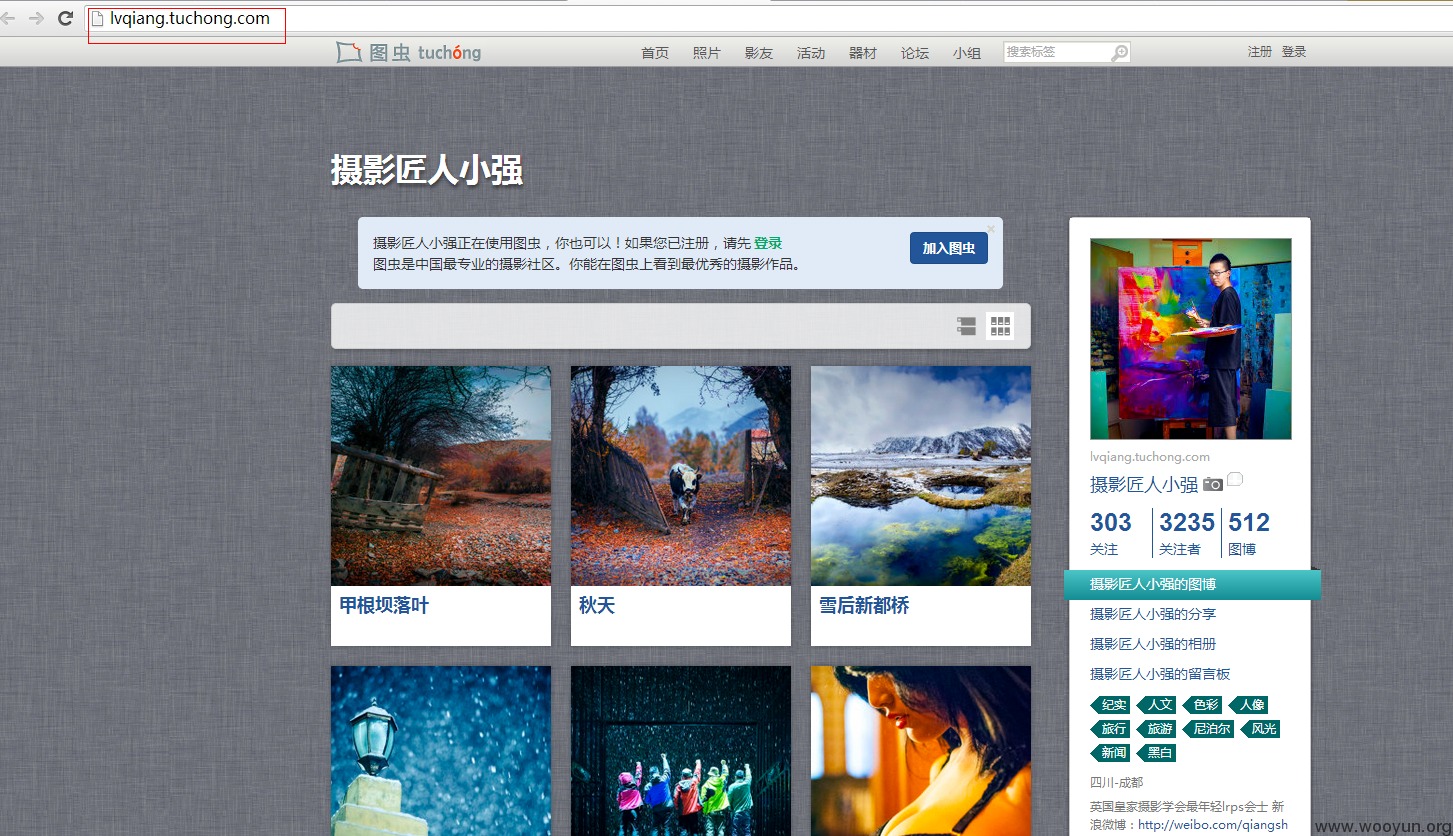Click the browser forward arrow
Screen dimensions: 1453x836
tap(36, 18)
